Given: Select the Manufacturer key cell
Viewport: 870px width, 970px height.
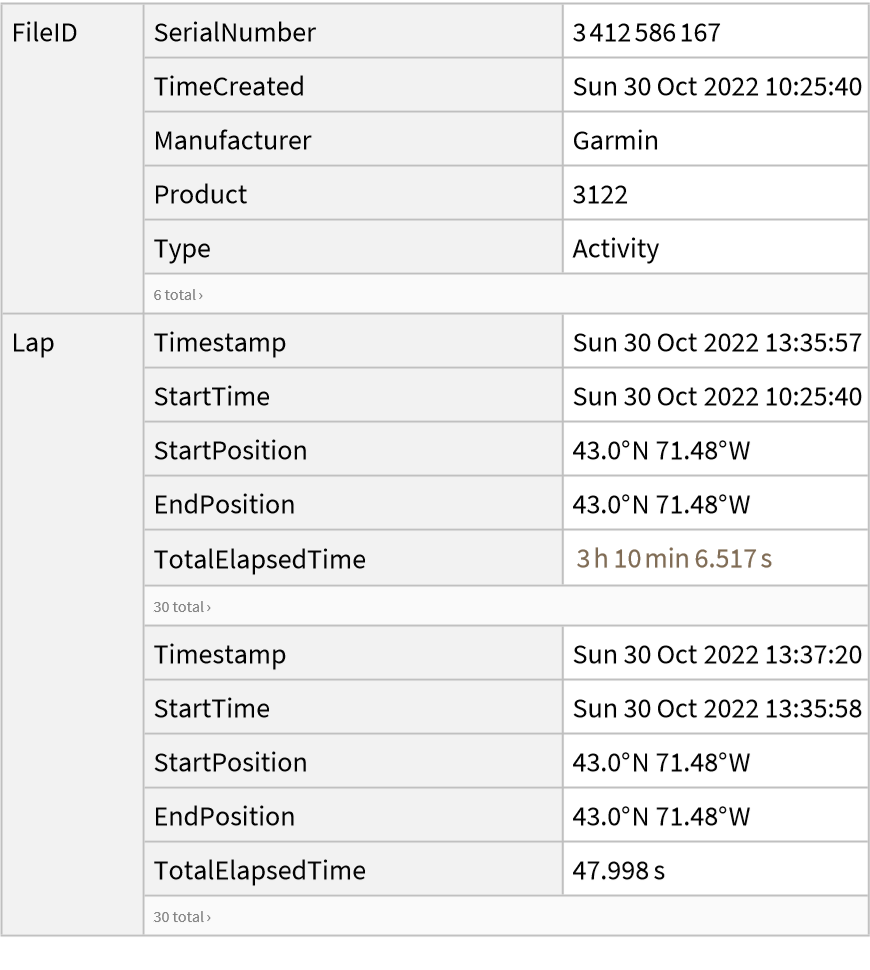Looking at the screenshot, I should tap(232, 140).
